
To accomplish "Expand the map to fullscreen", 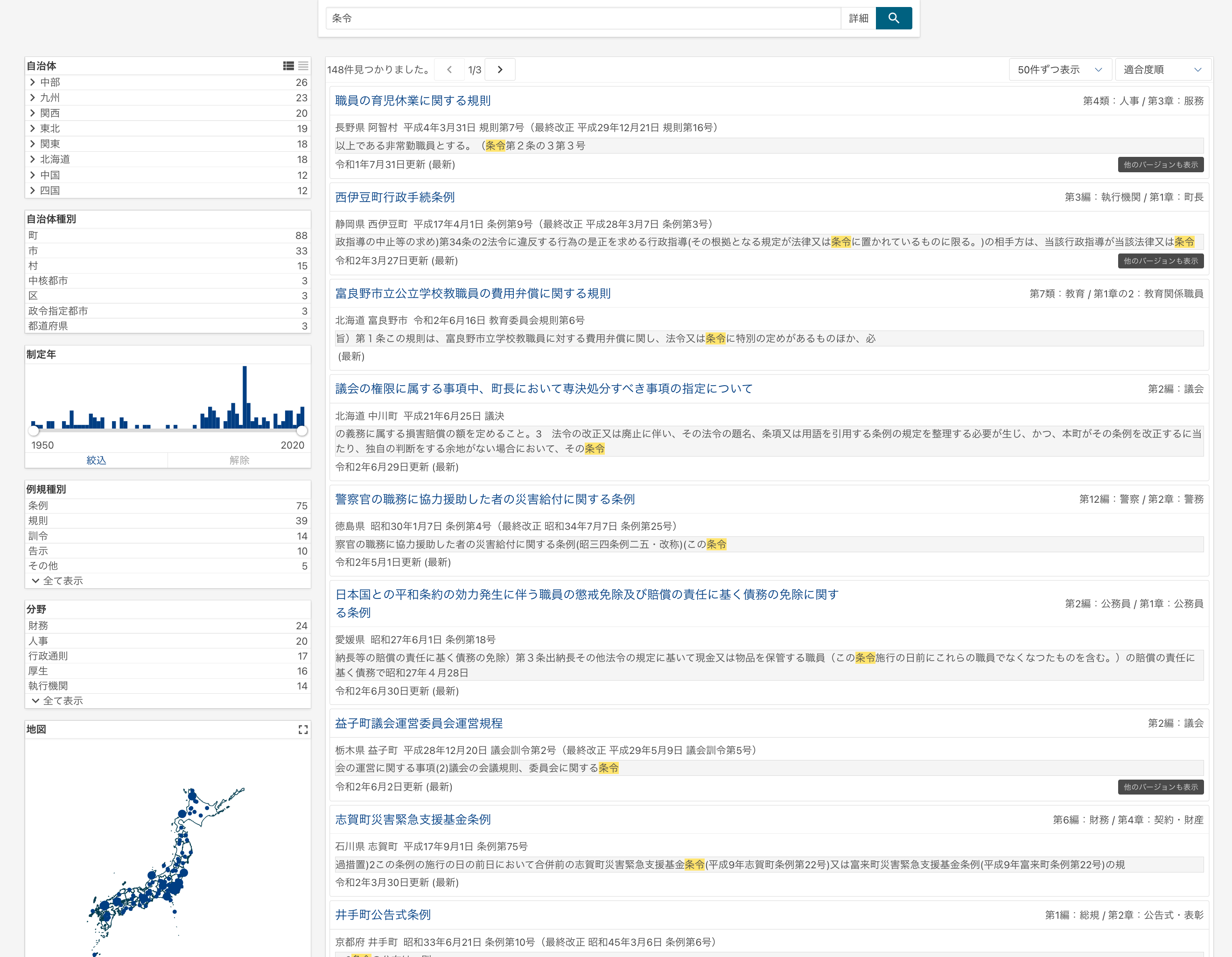I will click(x=303, y=730).
